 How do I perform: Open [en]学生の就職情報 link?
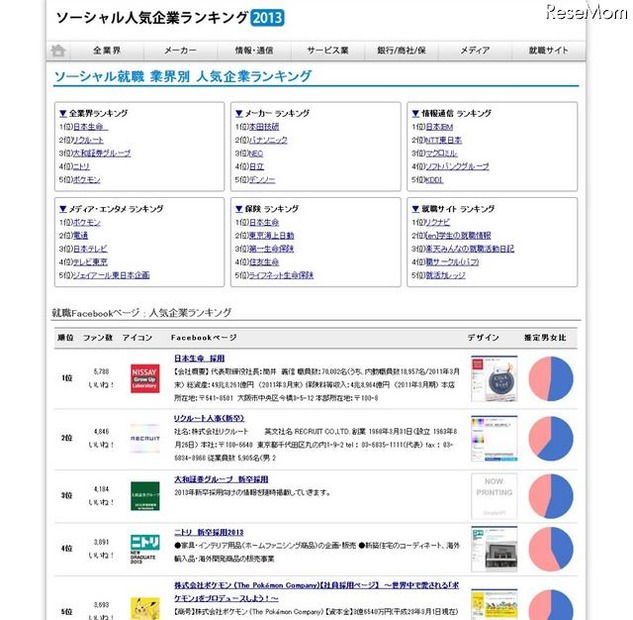[457, 236]
